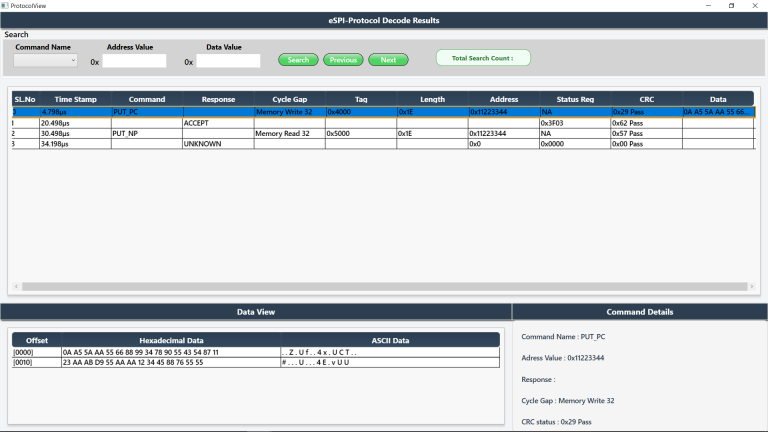Select the 34.198µs time stamp row

[x=75, y=144]
